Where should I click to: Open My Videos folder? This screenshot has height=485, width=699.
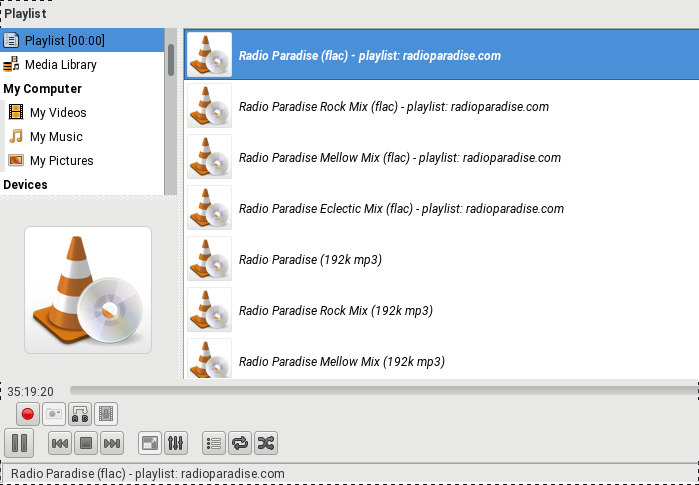point(84,112)
